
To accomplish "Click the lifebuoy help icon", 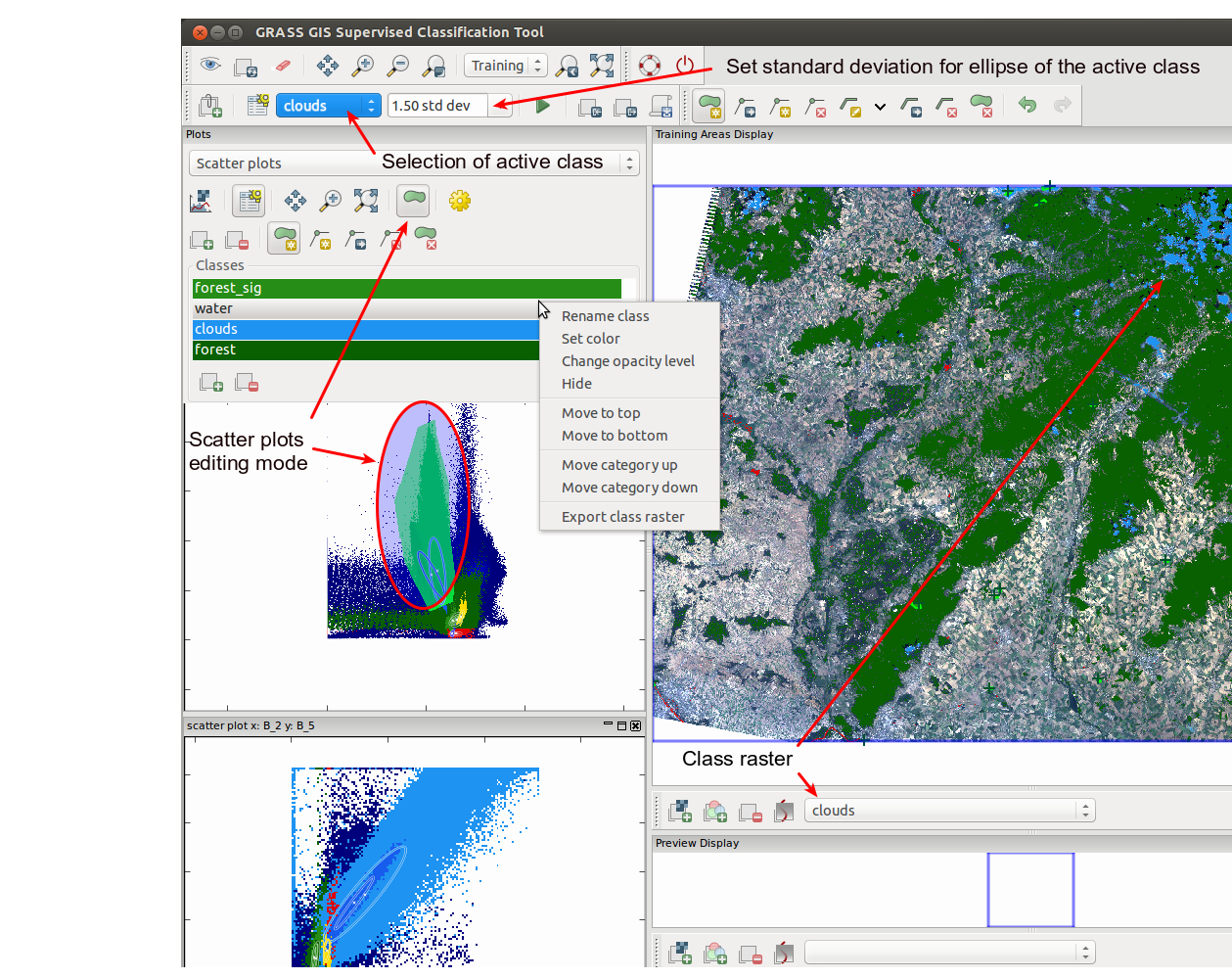I will coord(650,67).
